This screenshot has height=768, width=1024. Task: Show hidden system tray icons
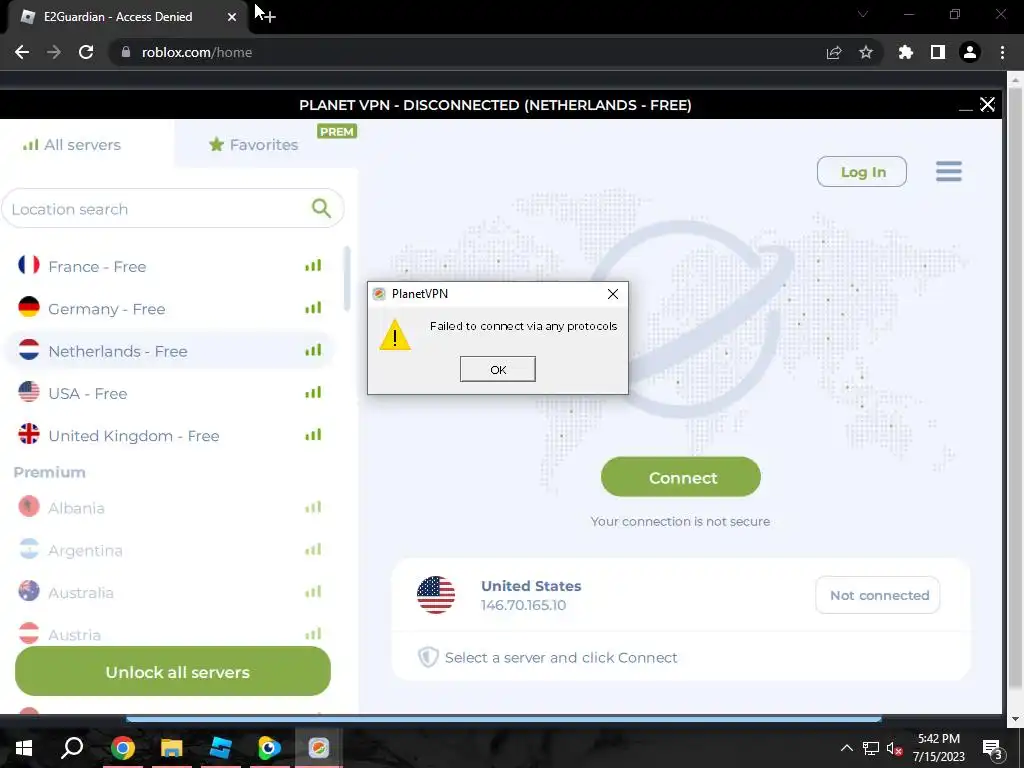tap(846, 748)
